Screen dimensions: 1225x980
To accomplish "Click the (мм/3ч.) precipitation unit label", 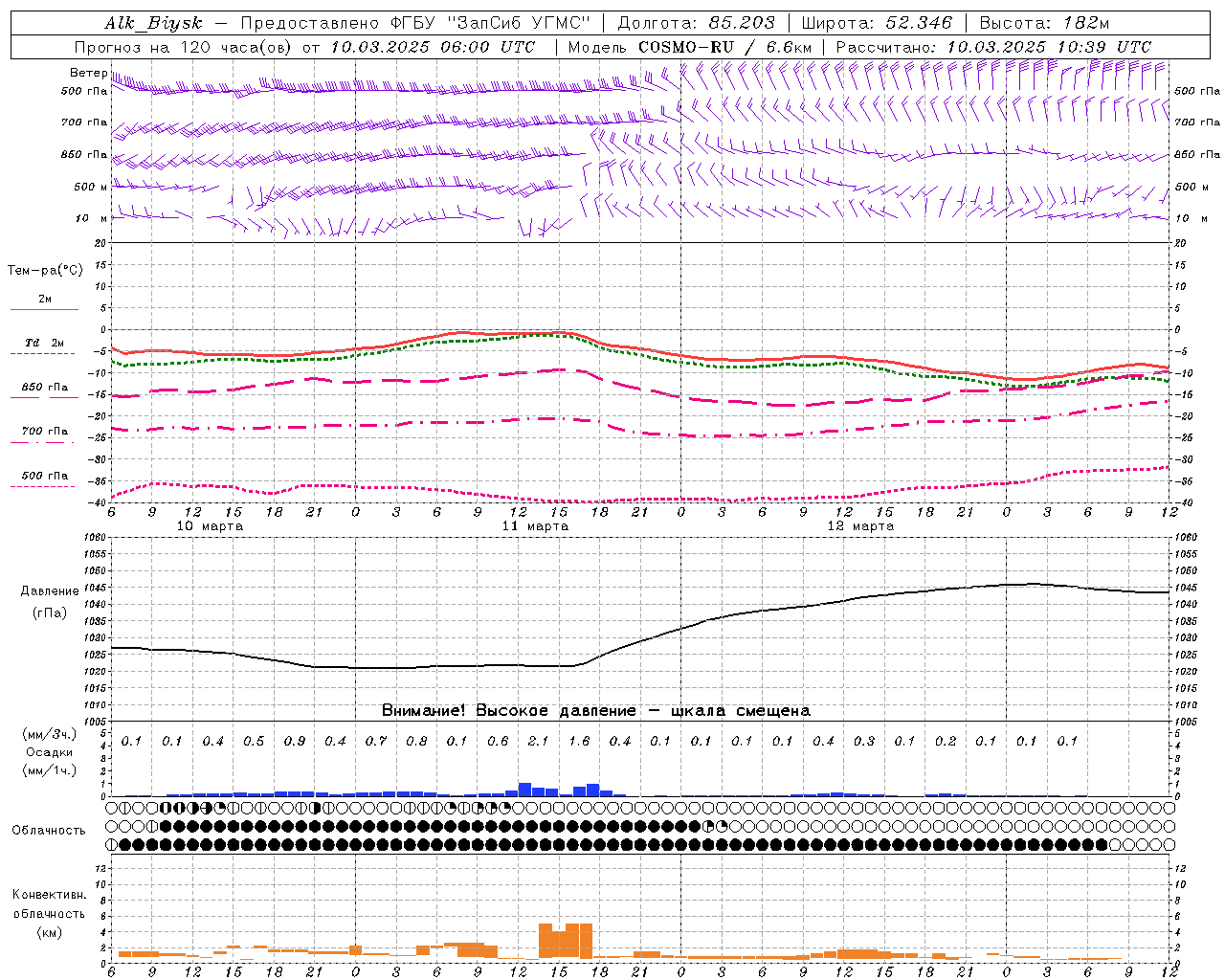I will point(50,734).
